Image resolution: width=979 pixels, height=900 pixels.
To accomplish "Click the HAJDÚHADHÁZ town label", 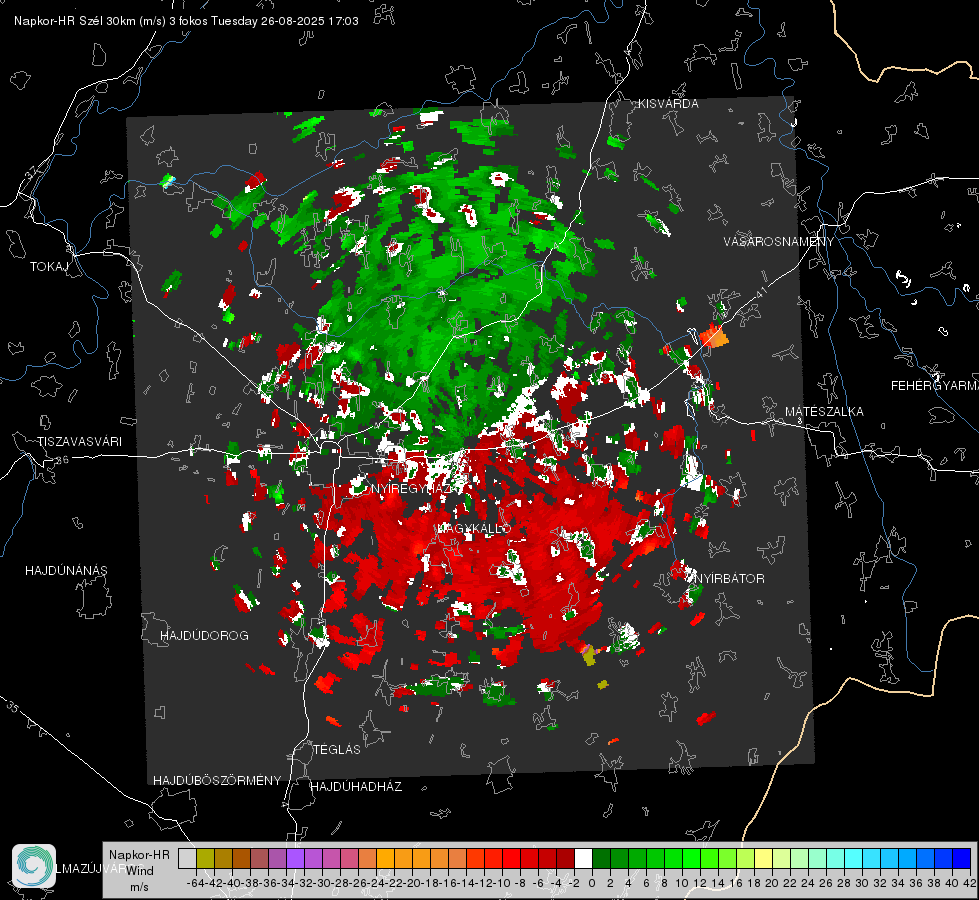I will [356, 786].
